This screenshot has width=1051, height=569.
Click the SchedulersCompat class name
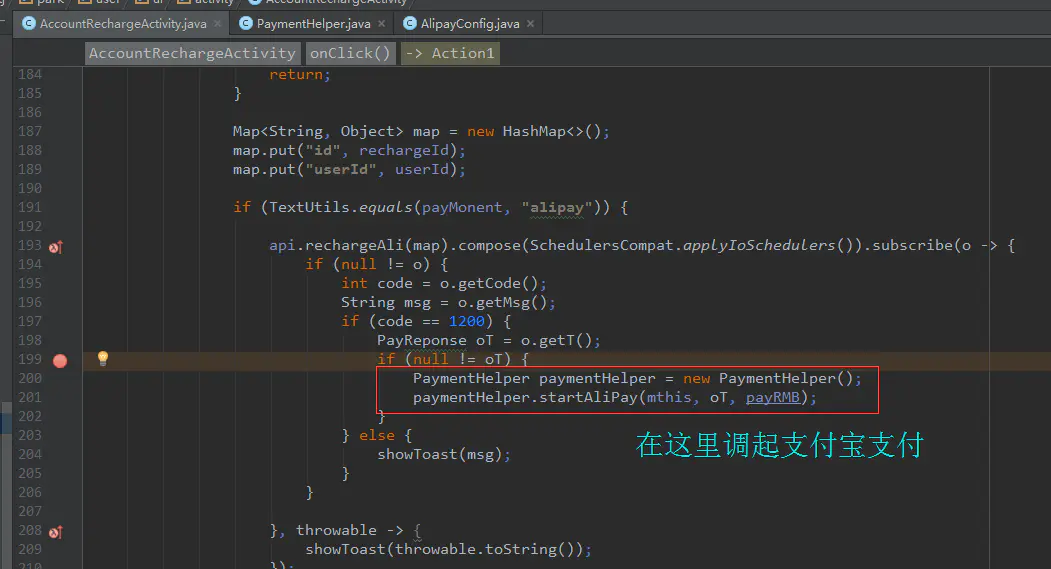coord(601,245)
